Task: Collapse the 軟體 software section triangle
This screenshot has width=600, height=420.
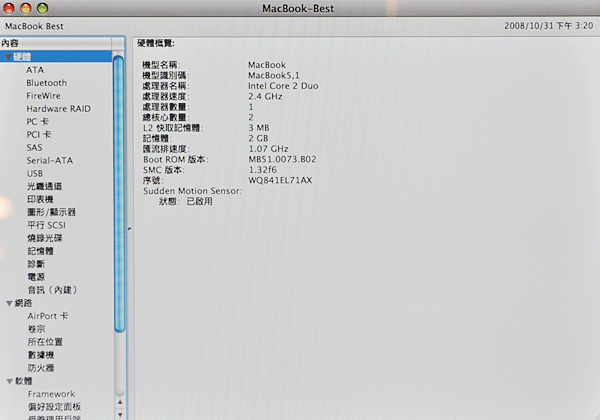Action: tap(10, 381)
